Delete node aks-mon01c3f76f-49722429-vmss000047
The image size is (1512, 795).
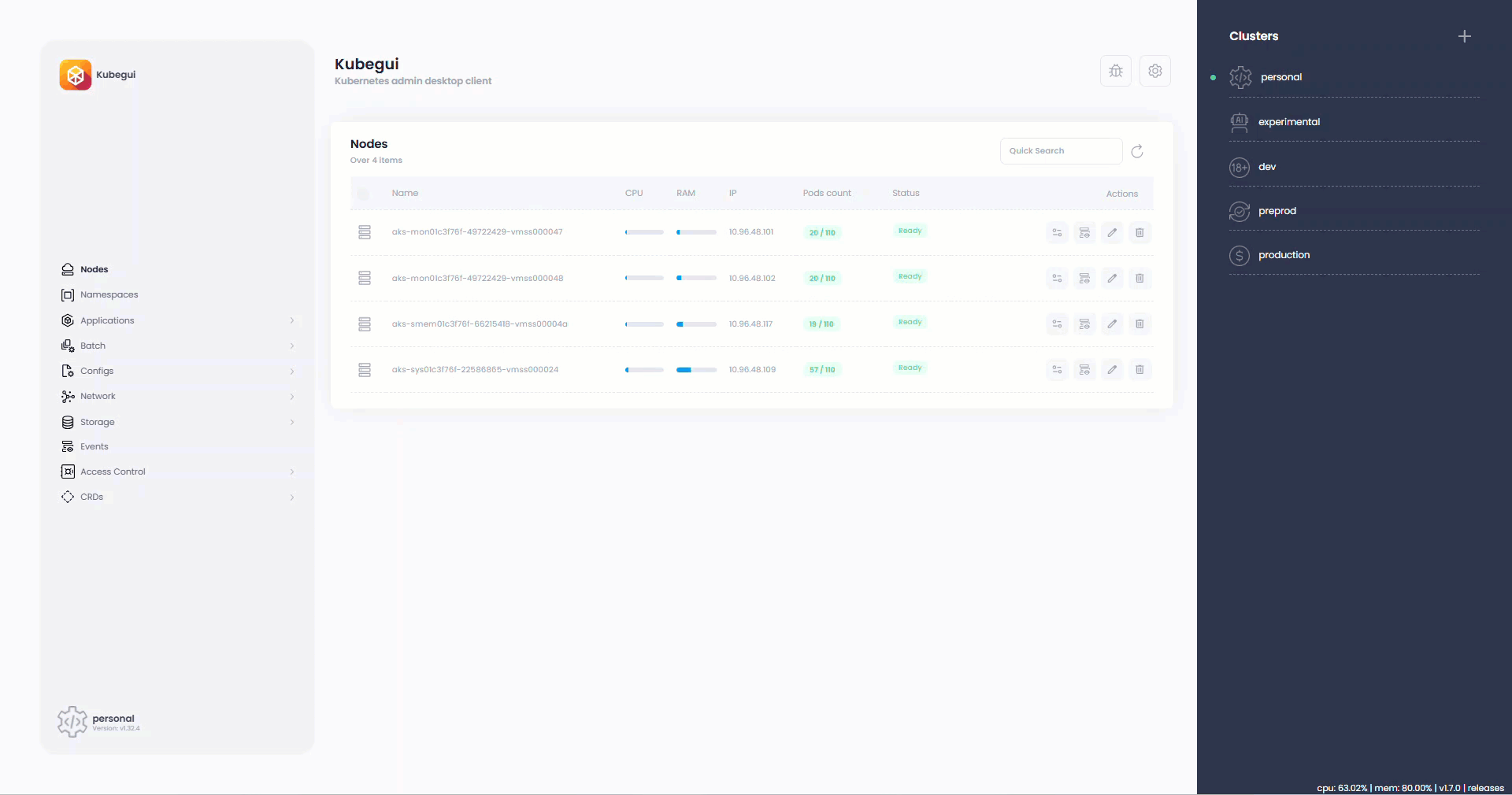click(x=1139, y=232)
